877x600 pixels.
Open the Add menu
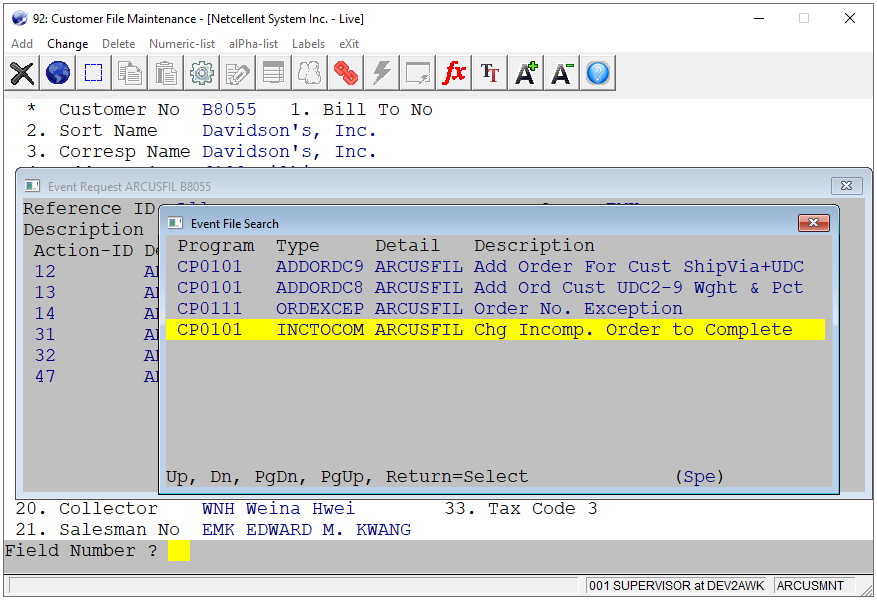click(22, 44)
